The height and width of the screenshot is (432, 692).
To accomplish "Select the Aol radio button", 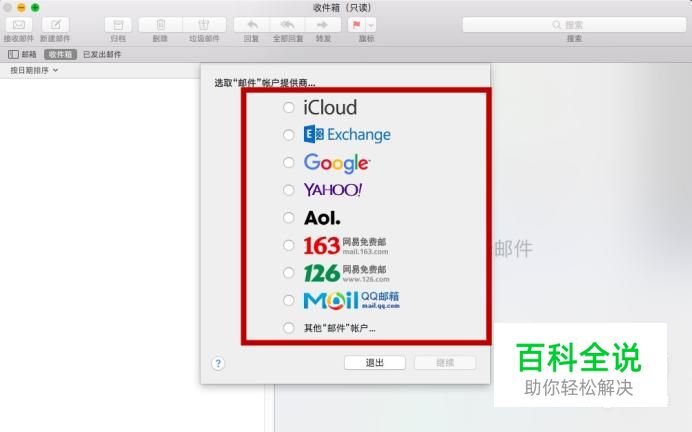I will click(289, 218).
